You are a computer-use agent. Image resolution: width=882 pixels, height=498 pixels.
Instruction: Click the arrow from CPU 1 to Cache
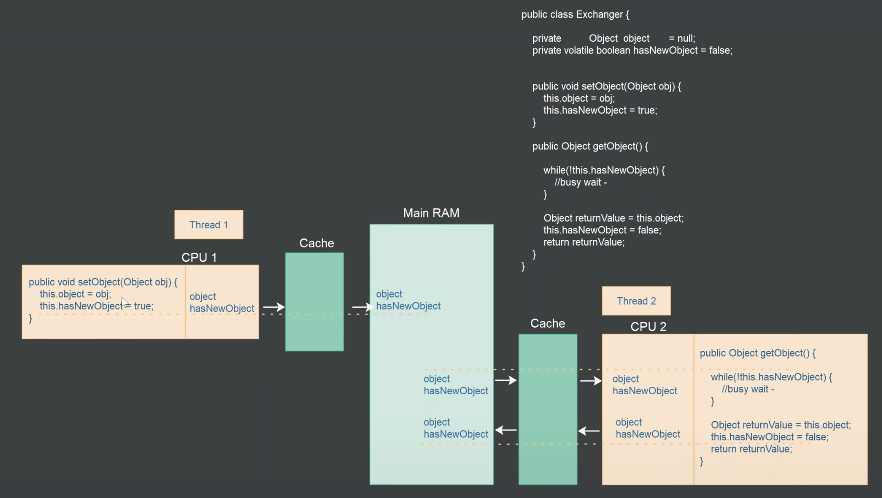click(x=273, y=308)
